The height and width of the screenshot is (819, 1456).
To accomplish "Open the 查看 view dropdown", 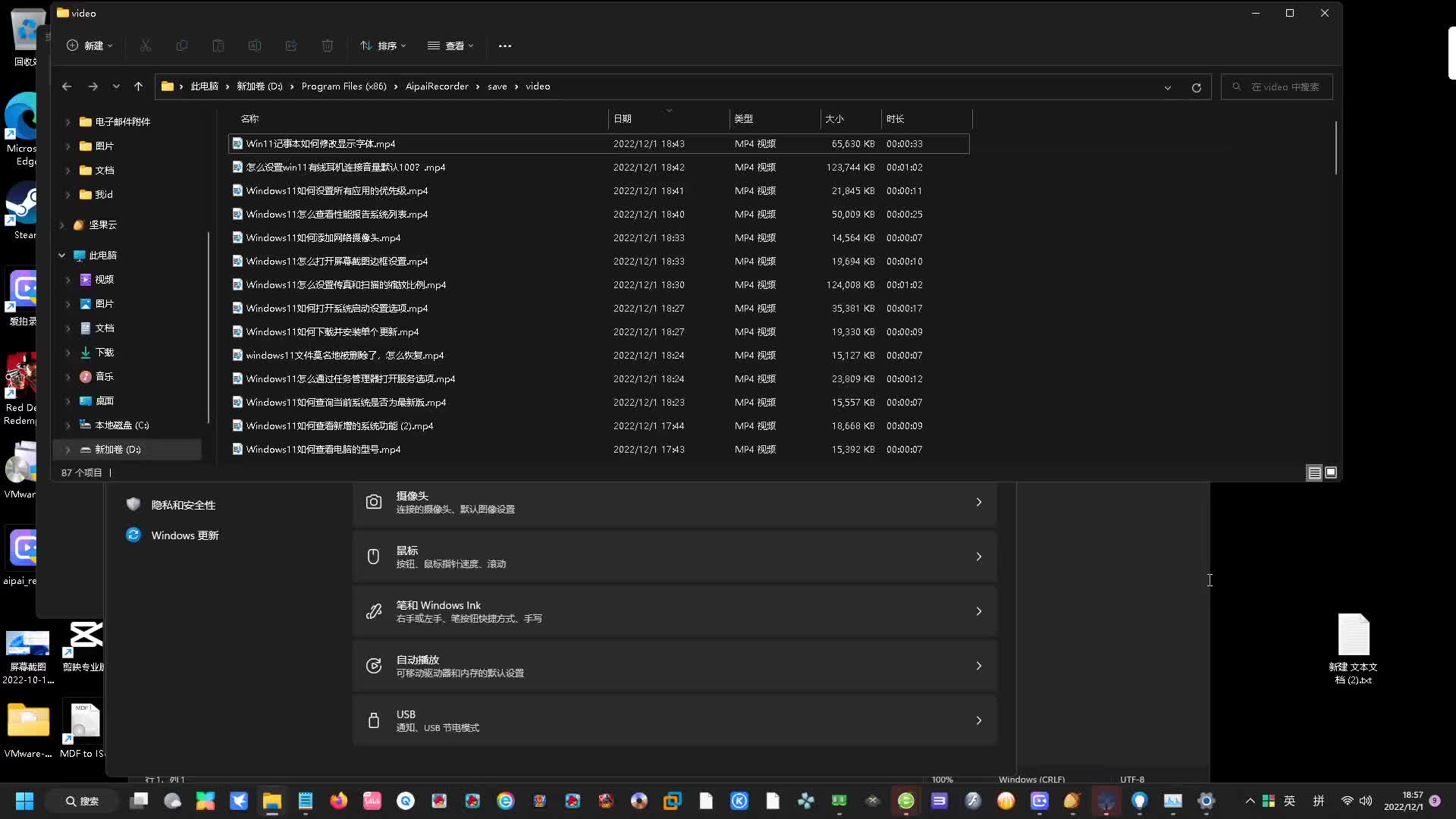I will 450,46.
